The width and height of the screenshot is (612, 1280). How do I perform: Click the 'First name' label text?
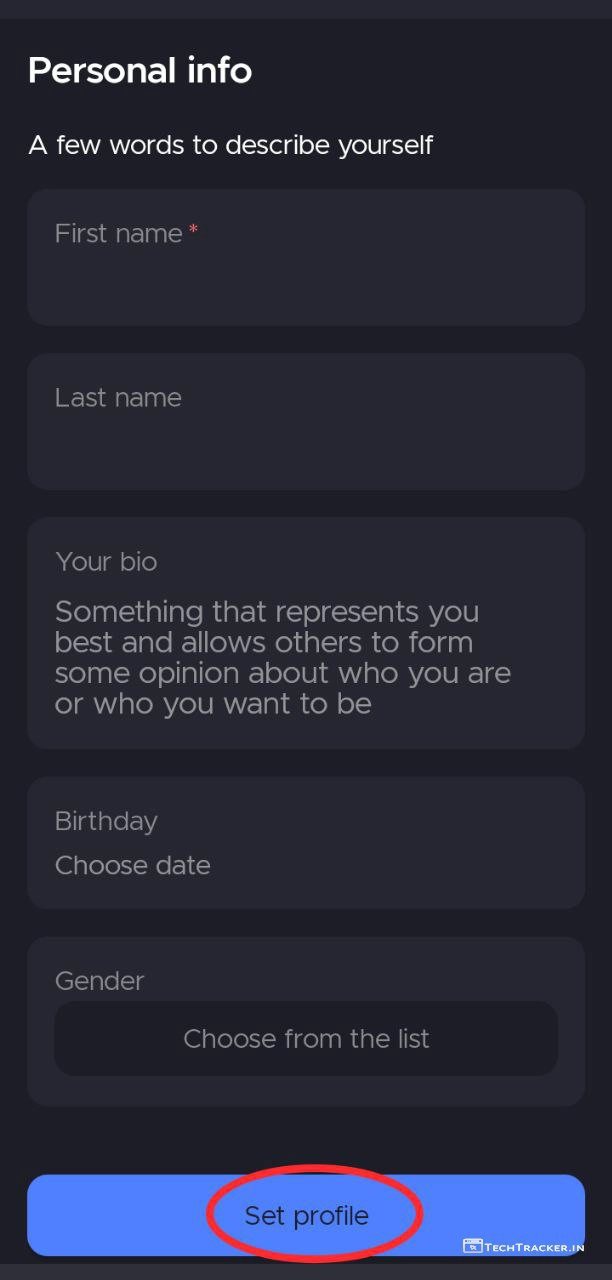tap(118, 234)
